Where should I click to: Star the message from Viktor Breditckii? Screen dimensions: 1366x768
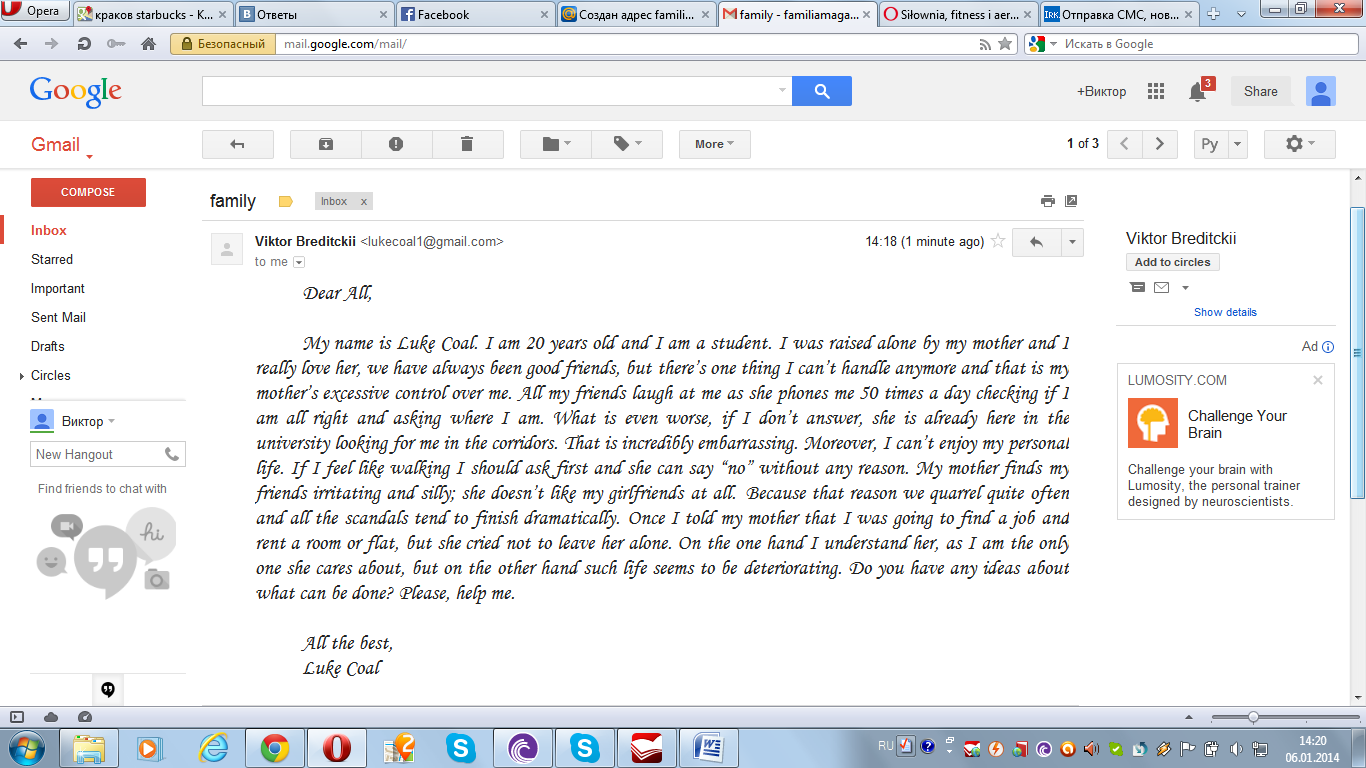(x=997, y=241)
